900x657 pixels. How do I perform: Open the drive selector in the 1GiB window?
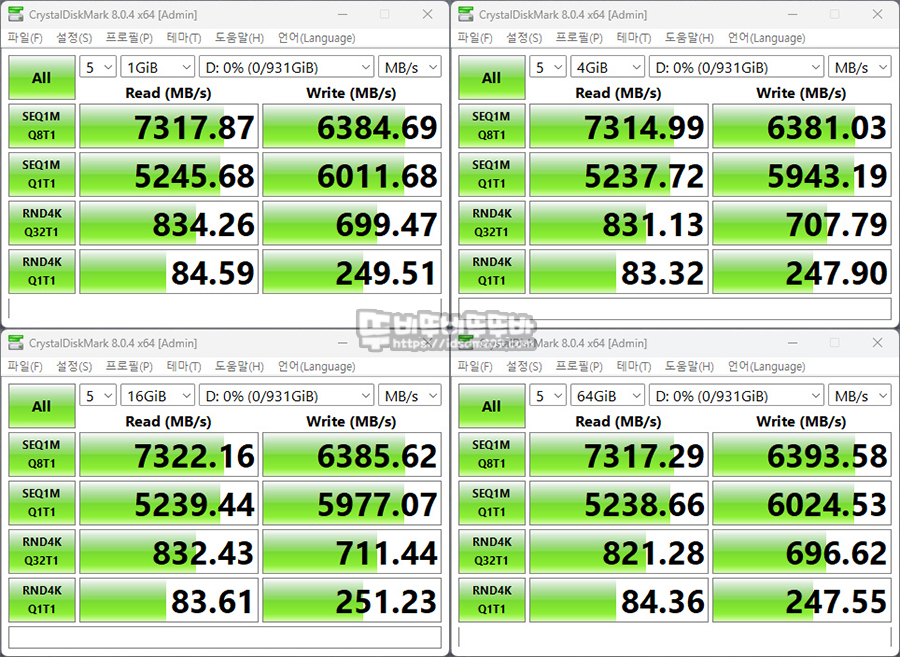tap(286, 67)
